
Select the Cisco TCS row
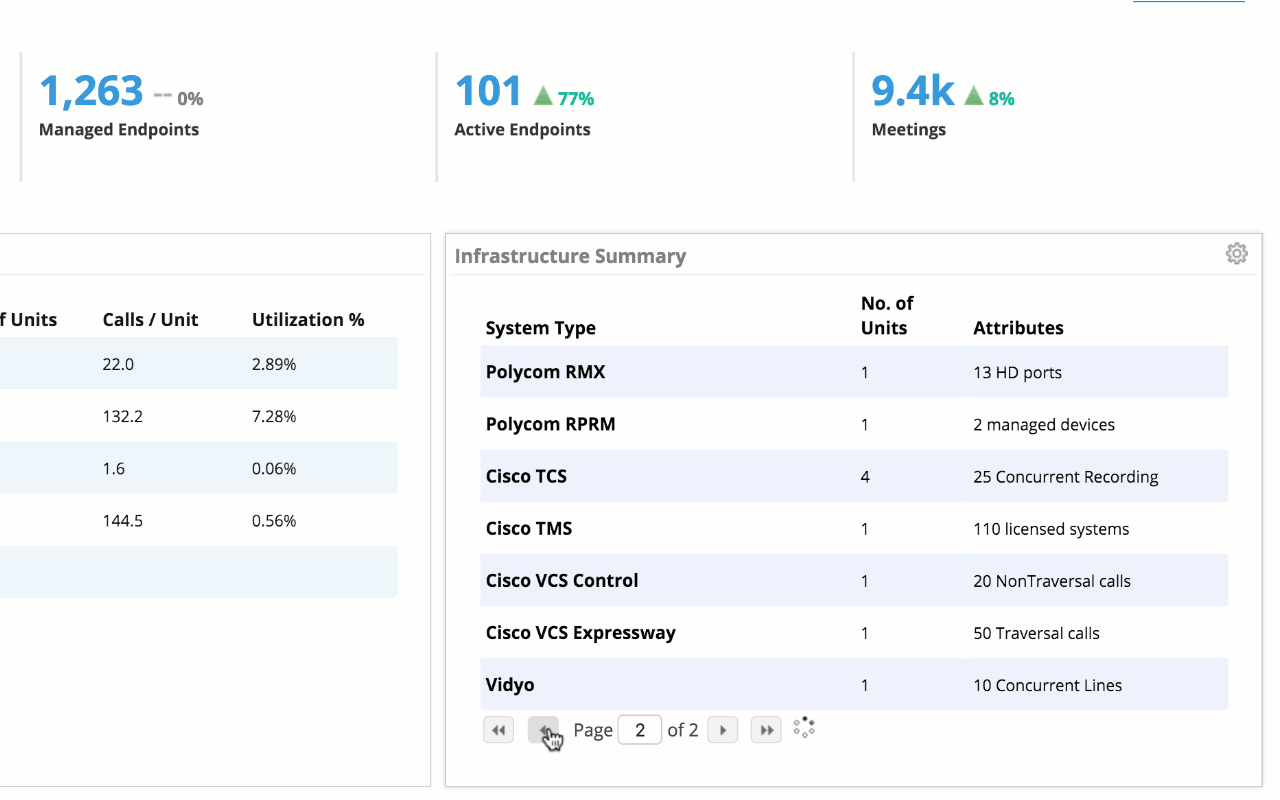(x=854, y=476)
